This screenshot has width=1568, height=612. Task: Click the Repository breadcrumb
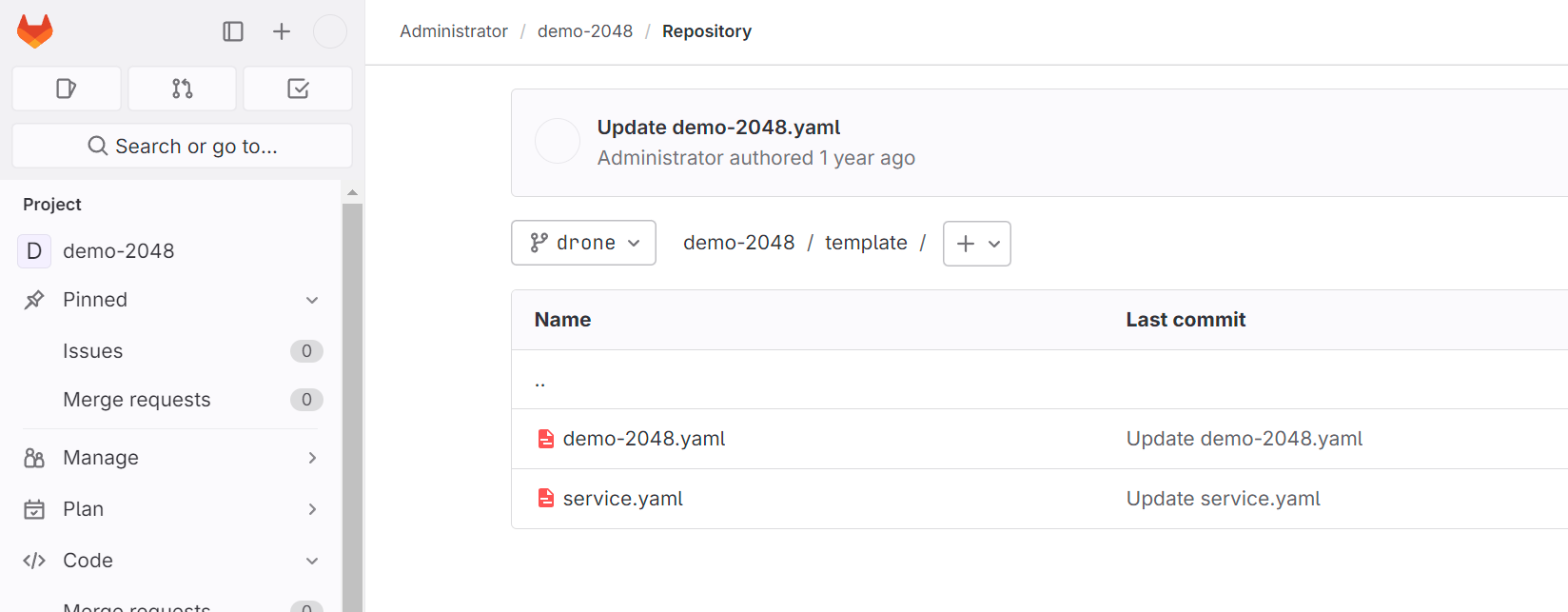tap(707, 31)
